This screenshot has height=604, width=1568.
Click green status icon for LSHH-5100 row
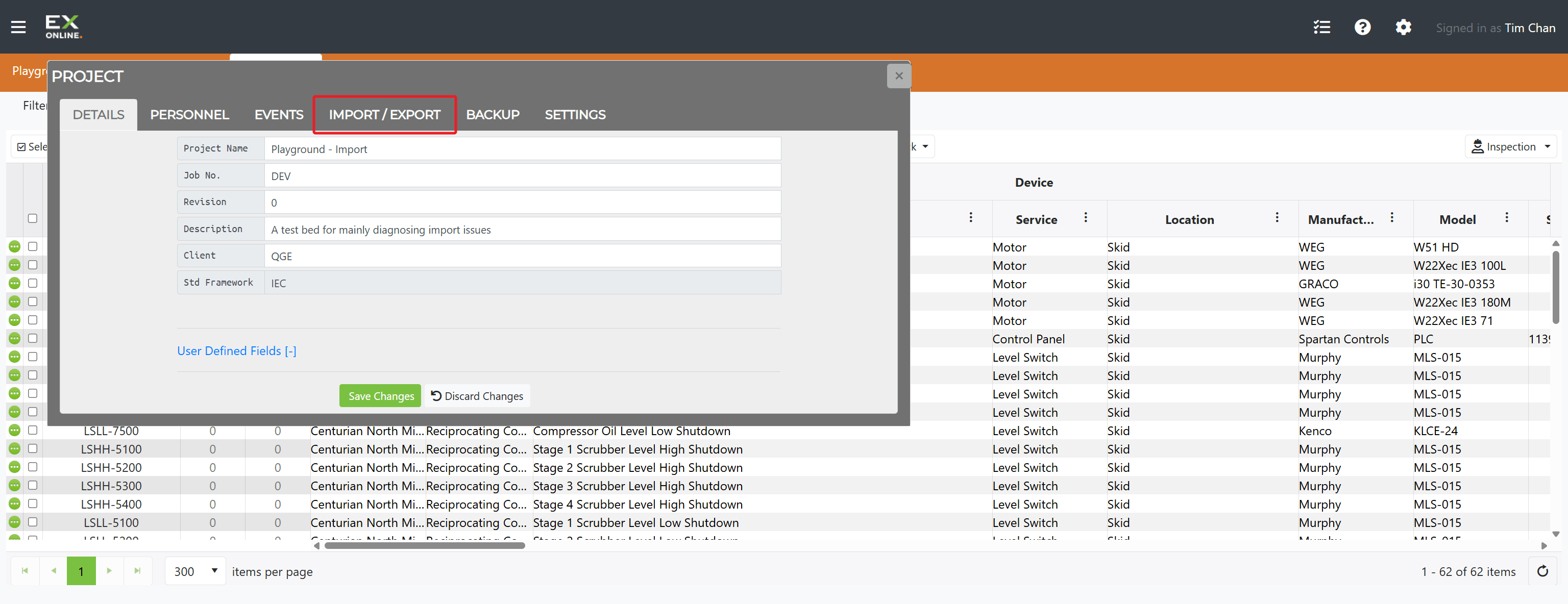click(15, 449)
